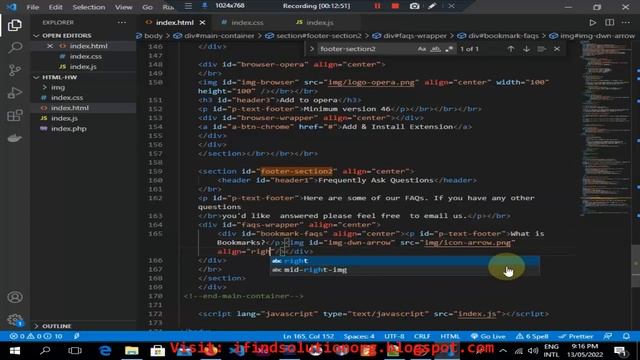This screenshot has width=640, height=360.
Task: Open the View menu
Action: click(x=123, y=7)
